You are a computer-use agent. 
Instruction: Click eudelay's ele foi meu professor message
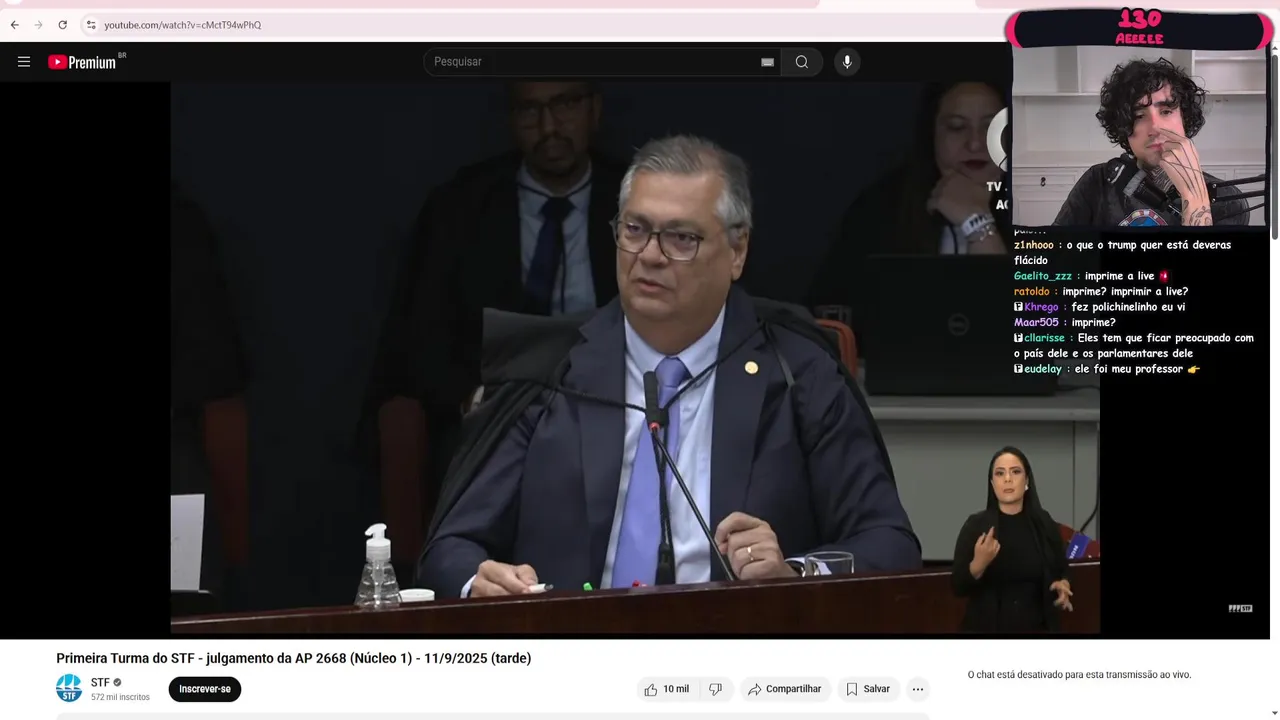(x=1107, y=369)
